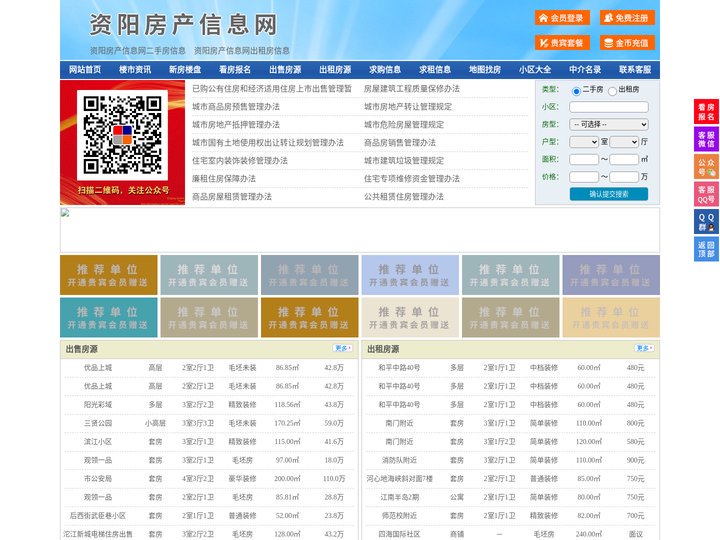Open 城市商品房预售管理办法 link

(x=236, y=107)
